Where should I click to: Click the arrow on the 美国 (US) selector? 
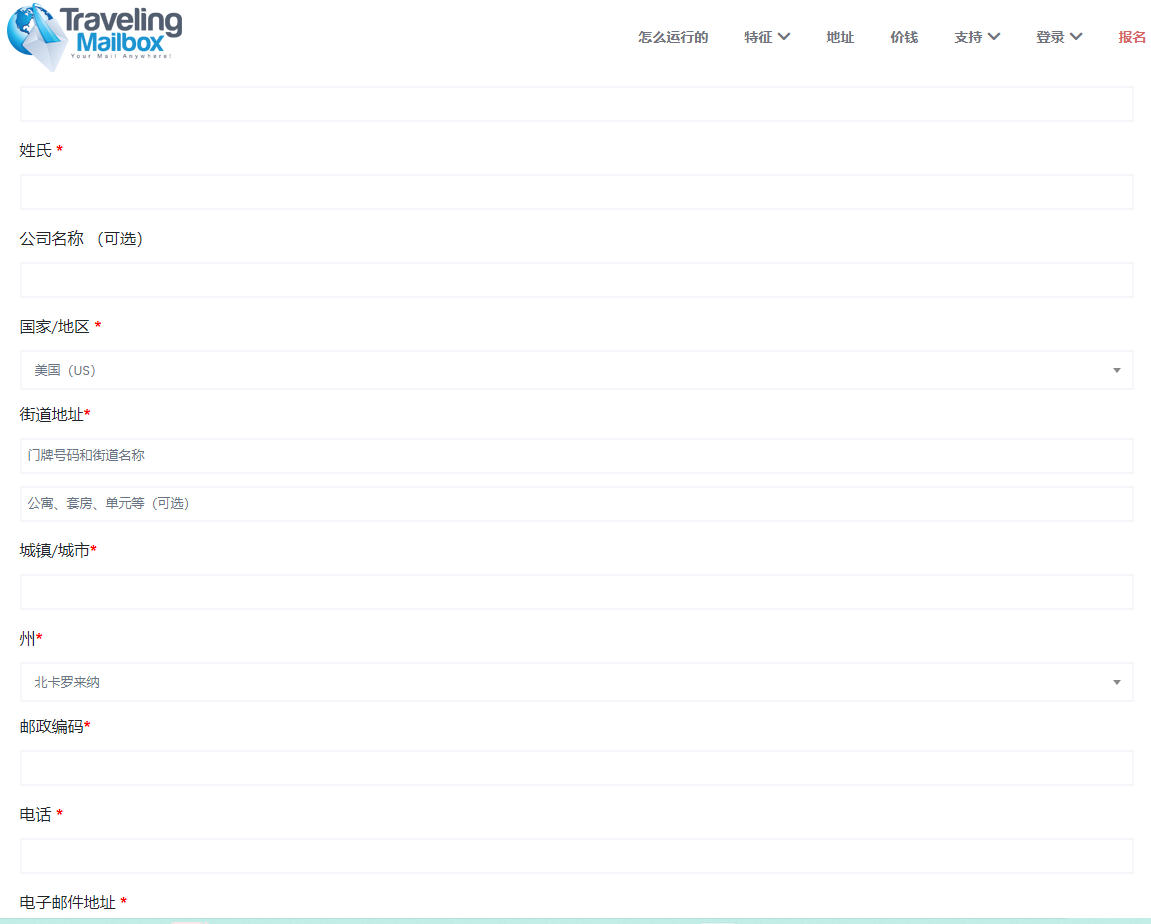click(1116, 371)
